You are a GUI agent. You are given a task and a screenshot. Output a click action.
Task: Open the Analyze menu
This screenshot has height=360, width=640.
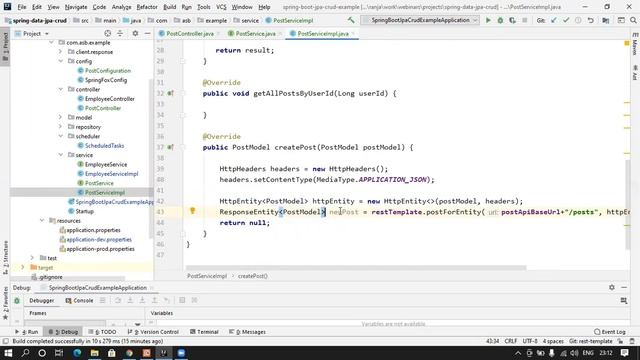[122, 7]
